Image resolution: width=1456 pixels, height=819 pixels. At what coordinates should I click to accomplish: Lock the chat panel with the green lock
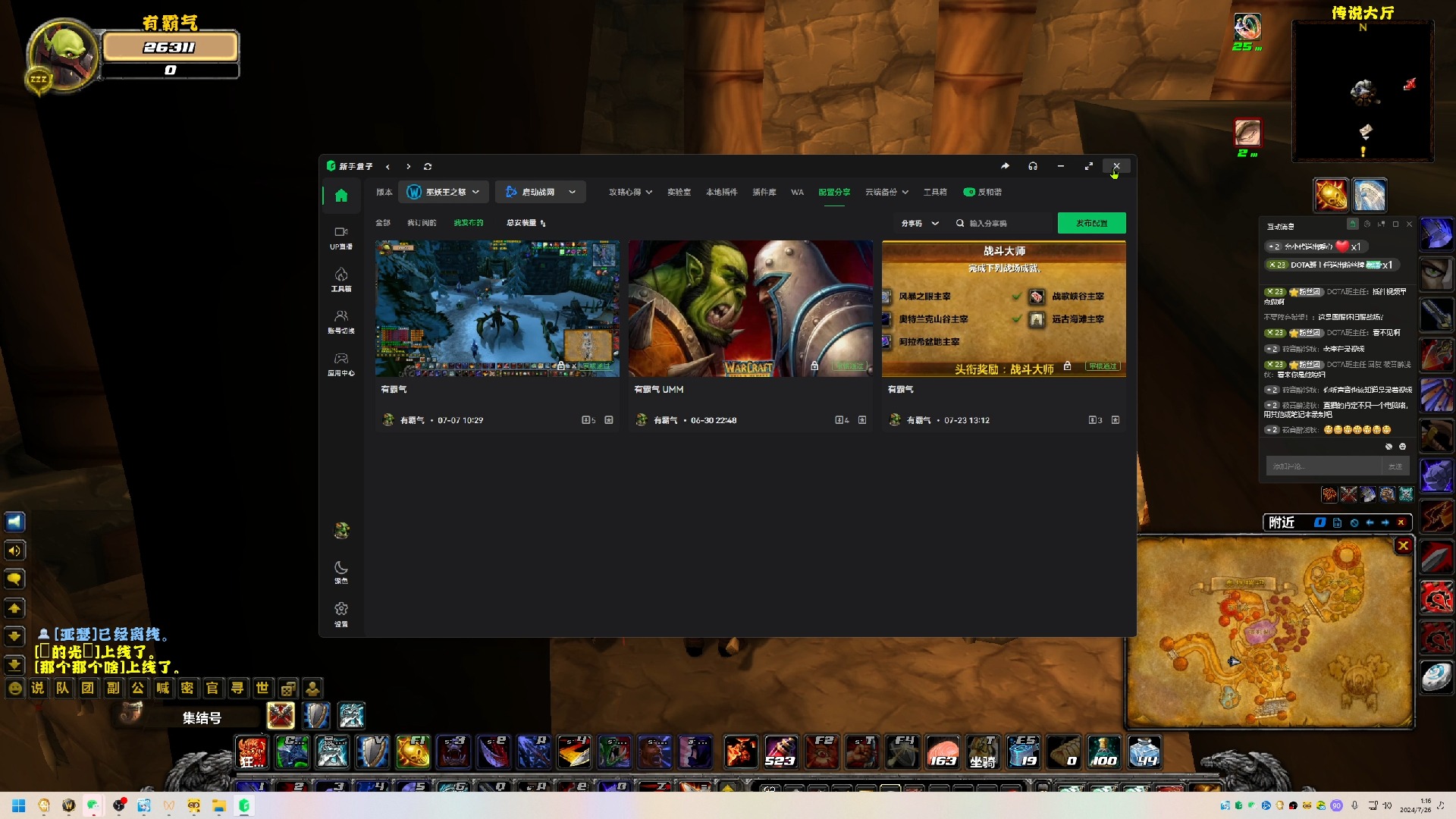[1352, 224]
